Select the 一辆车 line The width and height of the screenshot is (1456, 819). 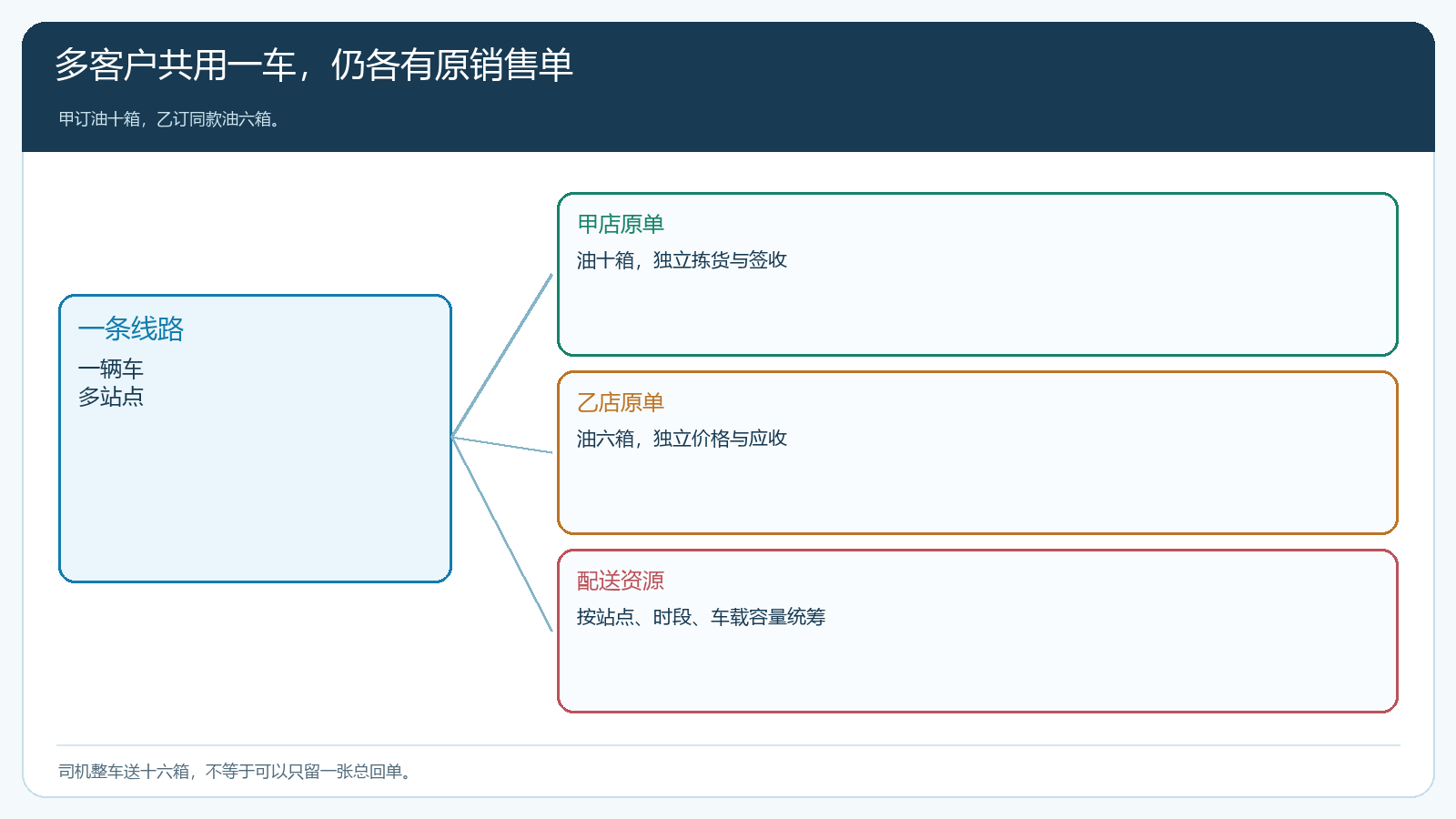point(111,369)
